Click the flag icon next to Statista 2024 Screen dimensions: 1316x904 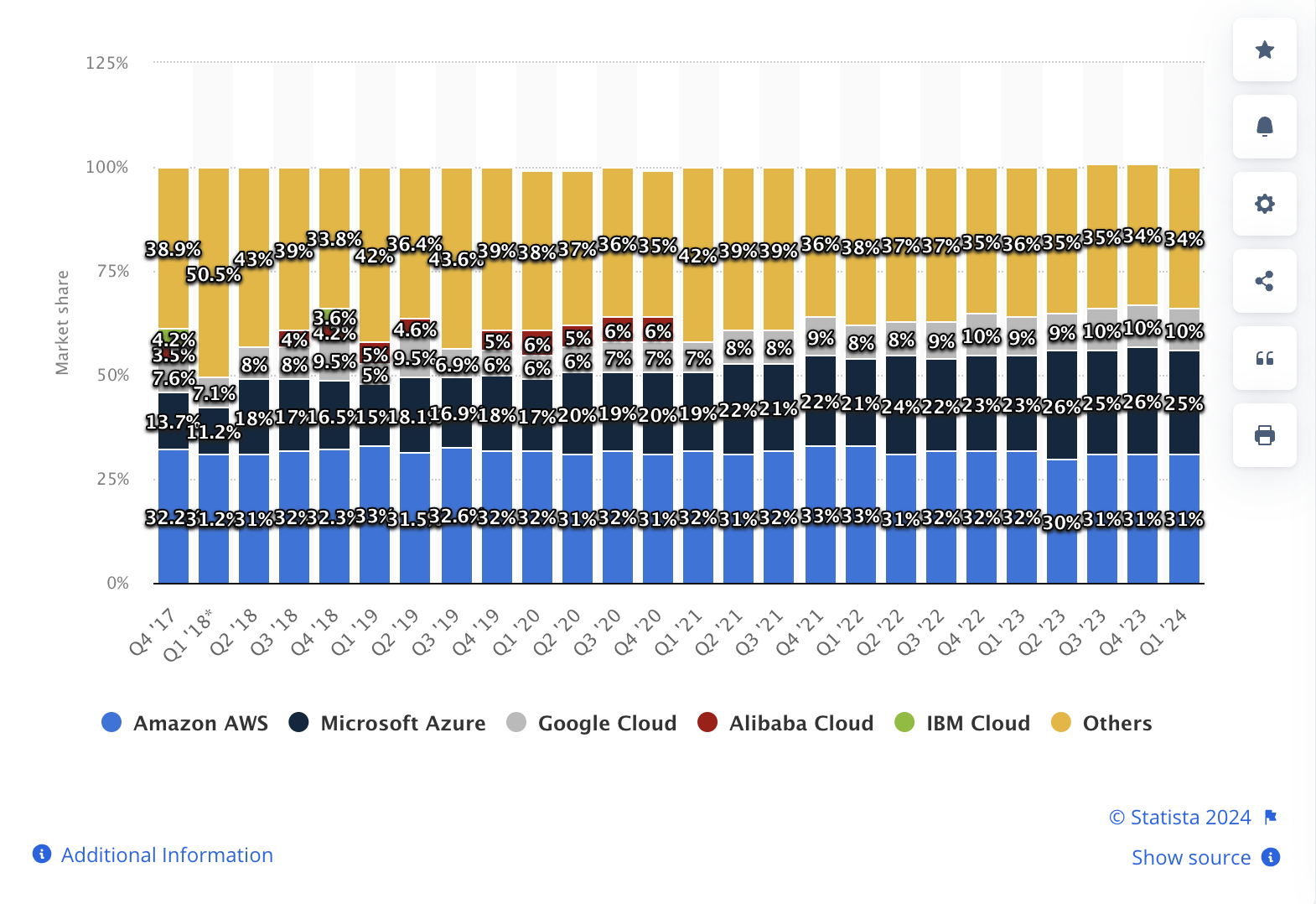coord(1271,817)
